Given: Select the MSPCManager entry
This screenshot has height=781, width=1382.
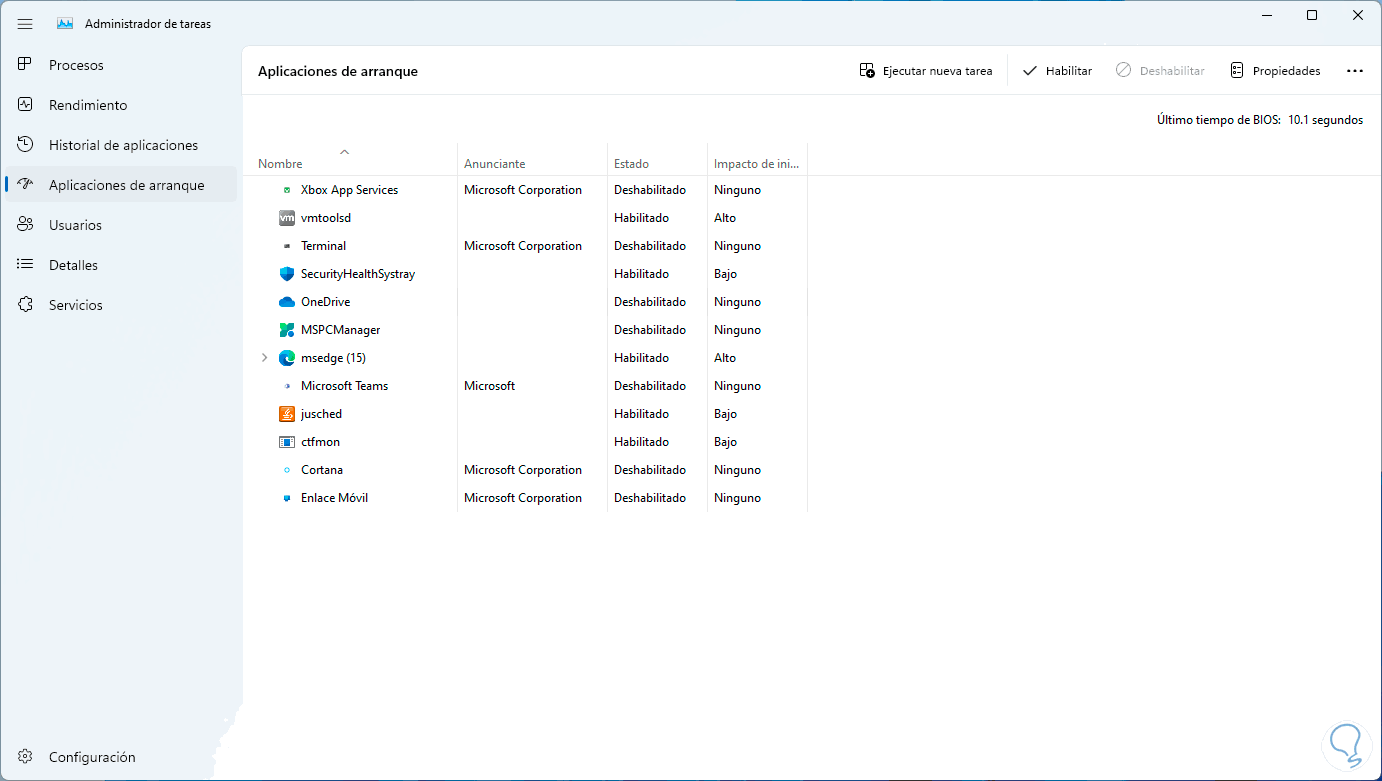Looking at the screenshot, I should pyautogui.click(x=340, y=330).
